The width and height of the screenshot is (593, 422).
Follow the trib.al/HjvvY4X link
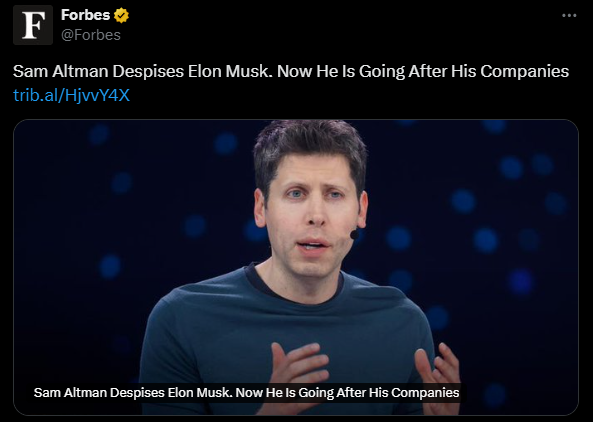coord(71,95)
